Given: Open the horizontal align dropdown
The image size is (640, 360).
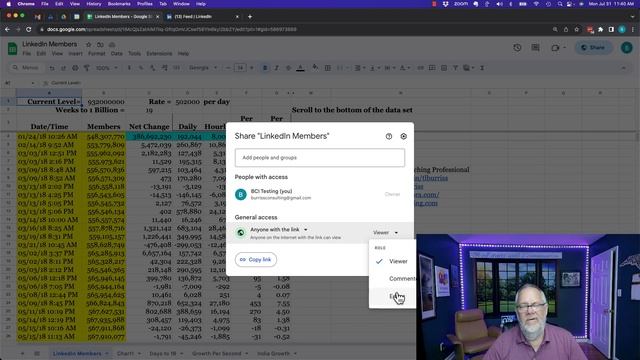Looking at the screenshot, I should click(359, 68).
